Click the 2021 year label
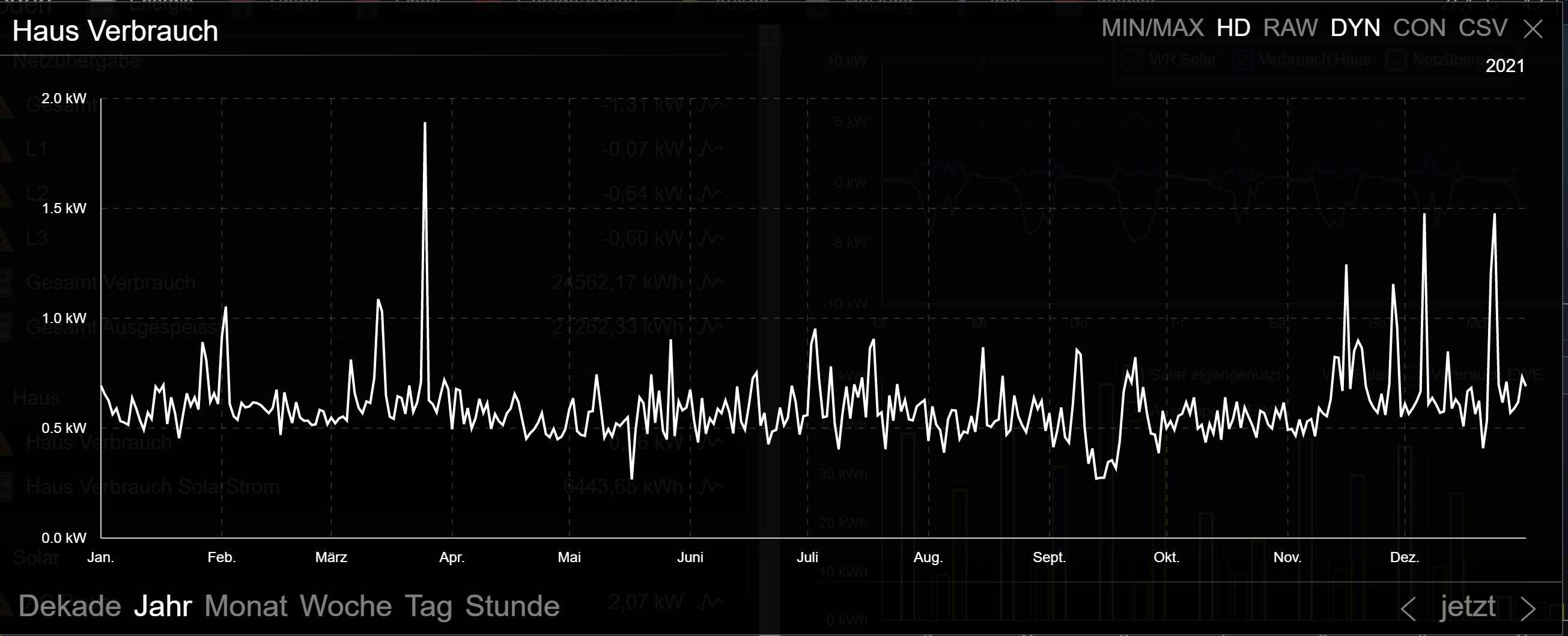 [1505, 65]
